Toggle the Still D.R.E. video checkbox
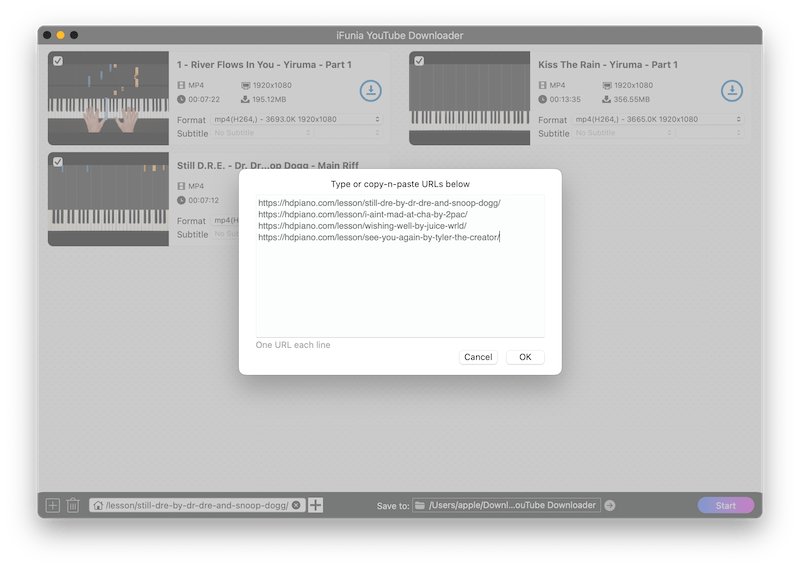 tap(58, 161)
